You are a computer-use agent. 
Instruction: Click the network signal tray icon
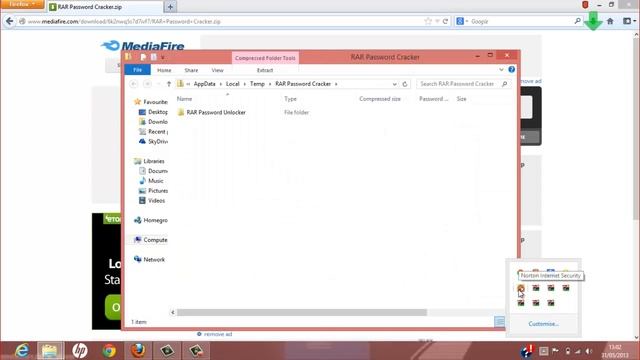578,351
